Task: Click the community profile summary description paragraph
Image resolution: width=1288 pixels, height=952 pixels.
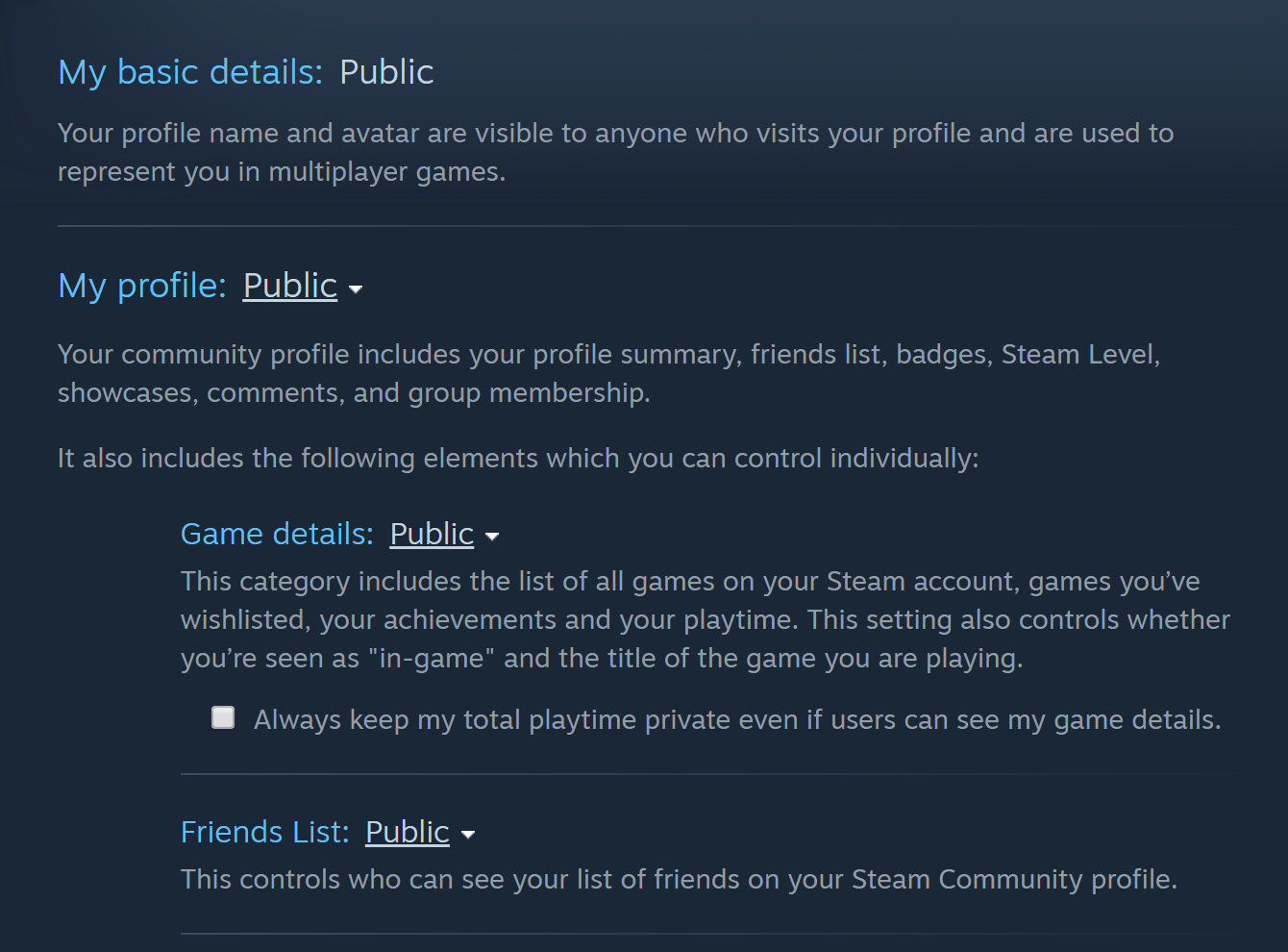Action: [608, 373]
